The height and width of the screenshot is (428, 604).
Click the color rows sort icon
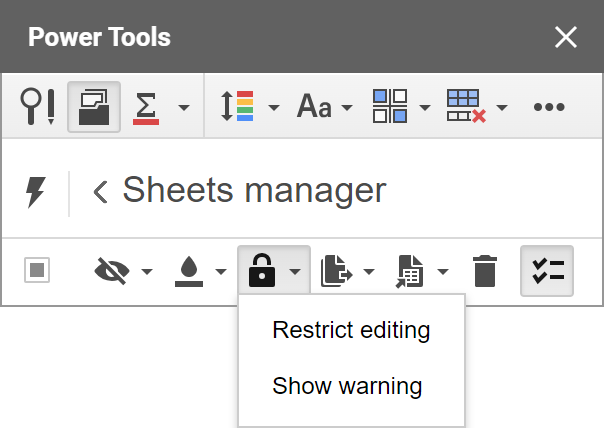[x=237, y=106]
